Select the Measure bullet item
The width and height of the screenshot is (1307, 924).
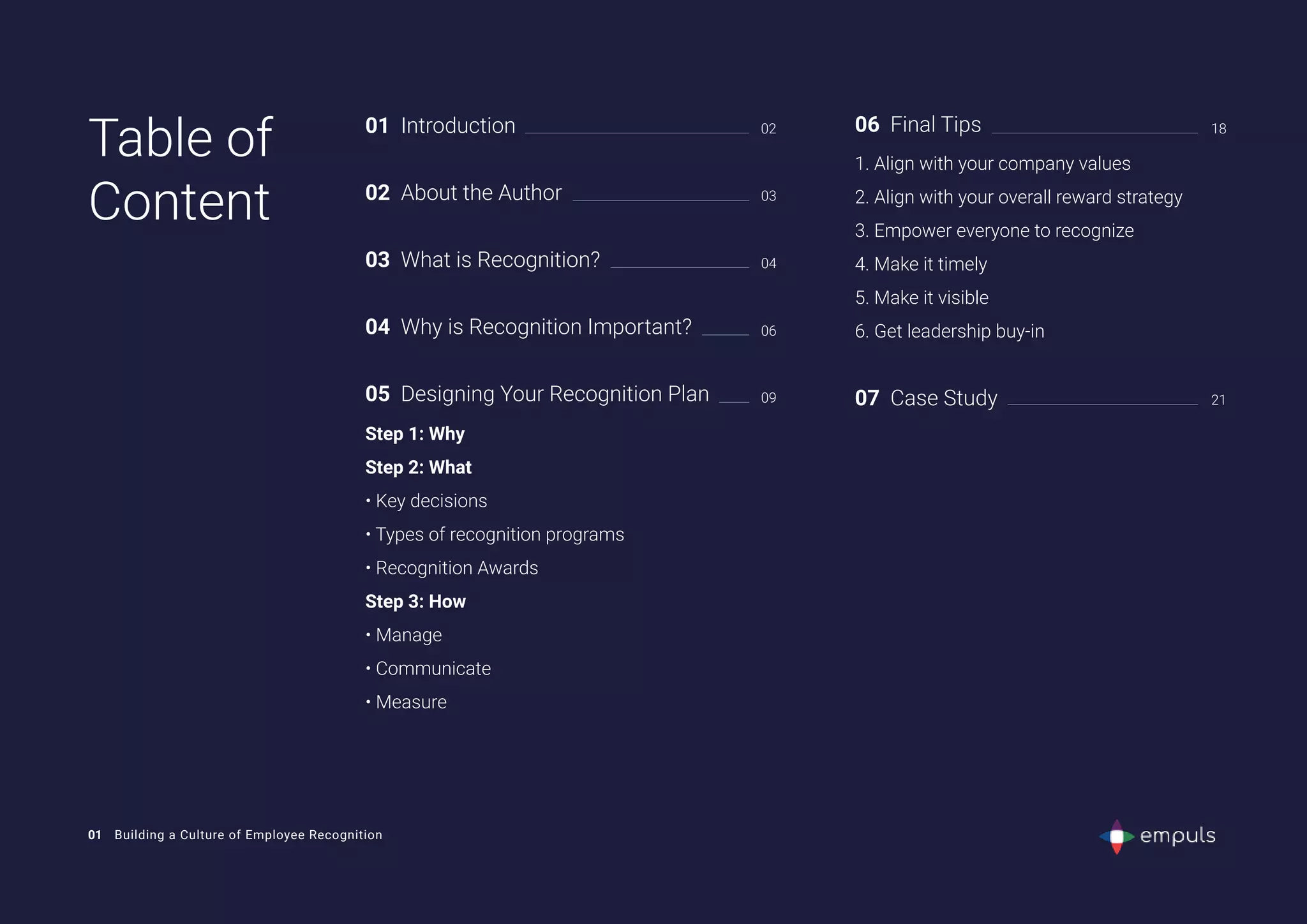tap(411, 702)
